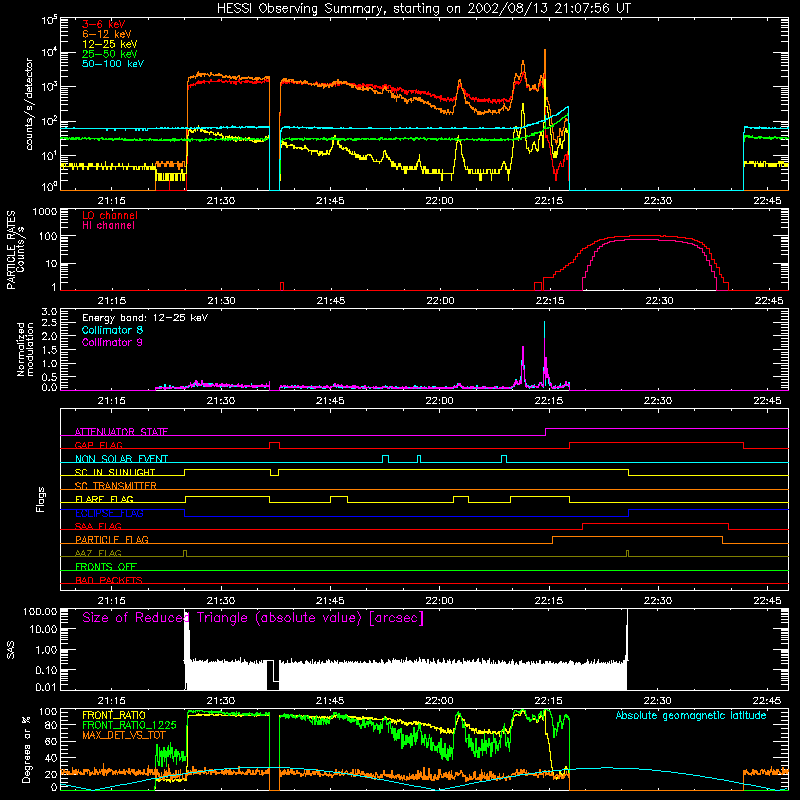This screenshot has width=800, height=800.
Task: Click the BAD_PACKETS flag label
Action: 109,580
